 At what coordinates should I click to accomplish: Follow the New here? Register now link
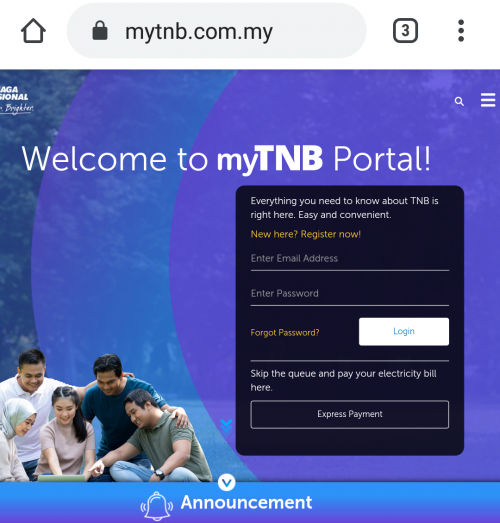306,234
